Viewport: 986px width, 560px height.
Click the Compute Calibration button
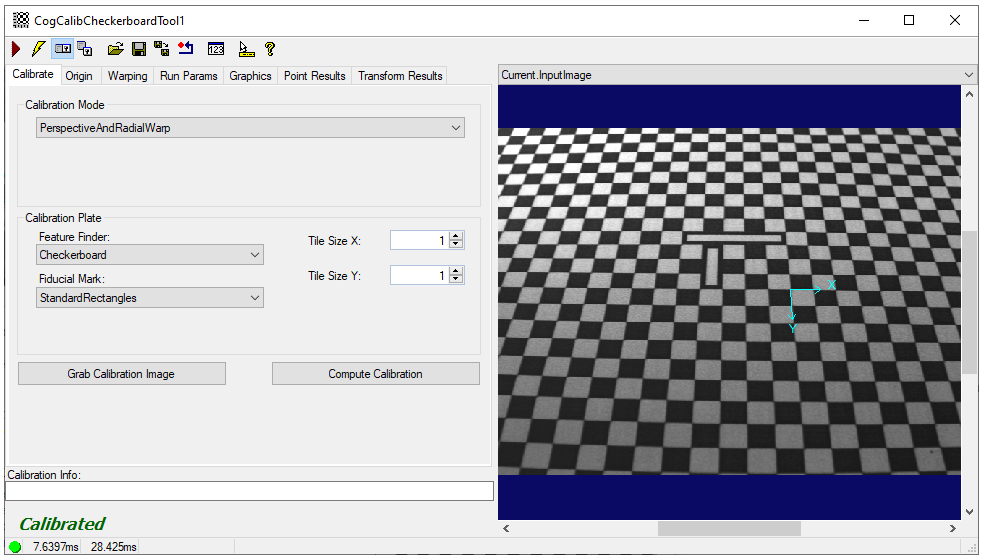375,374
